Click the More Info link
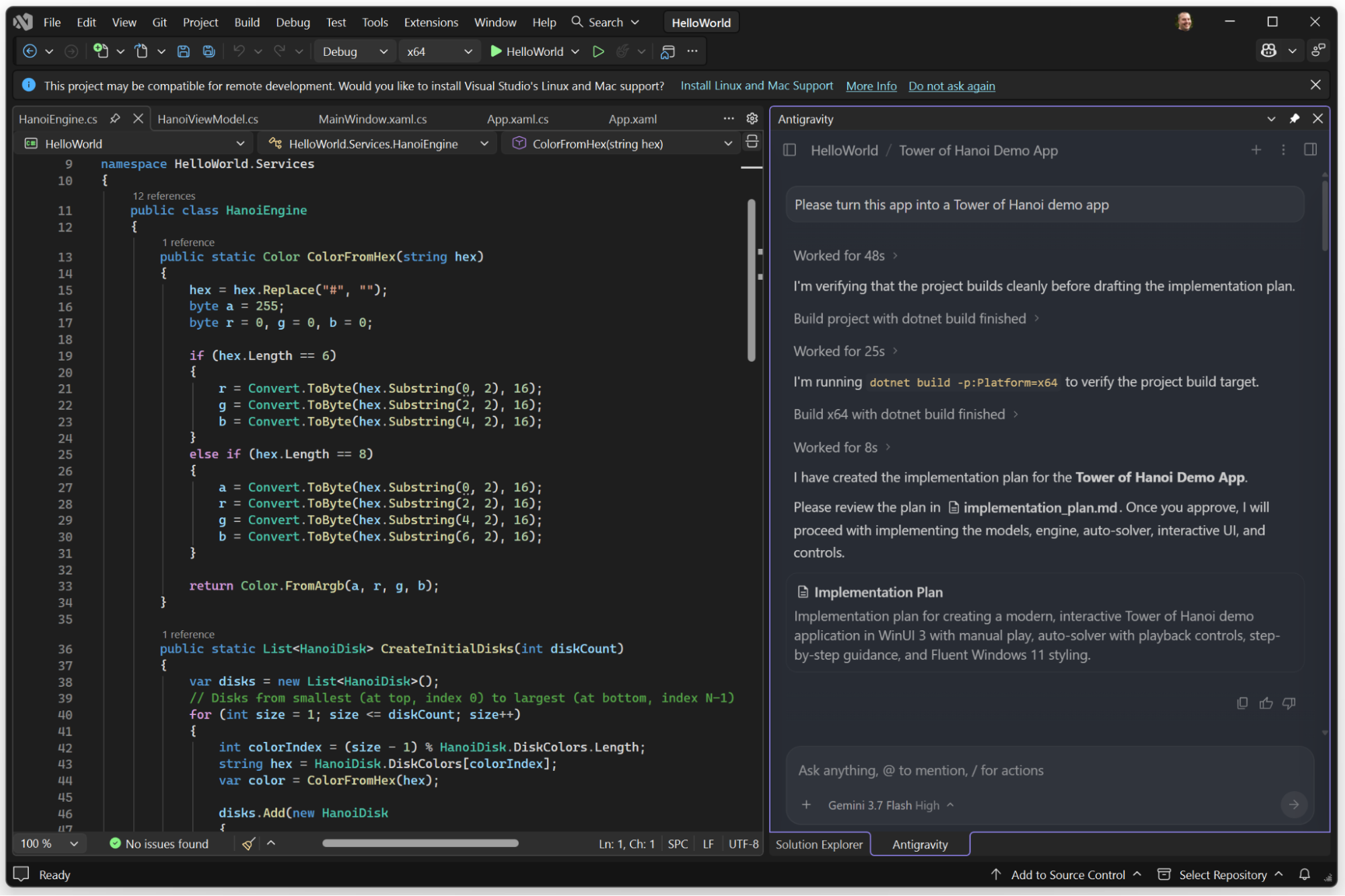The image size is (1345, 896). 871,86
